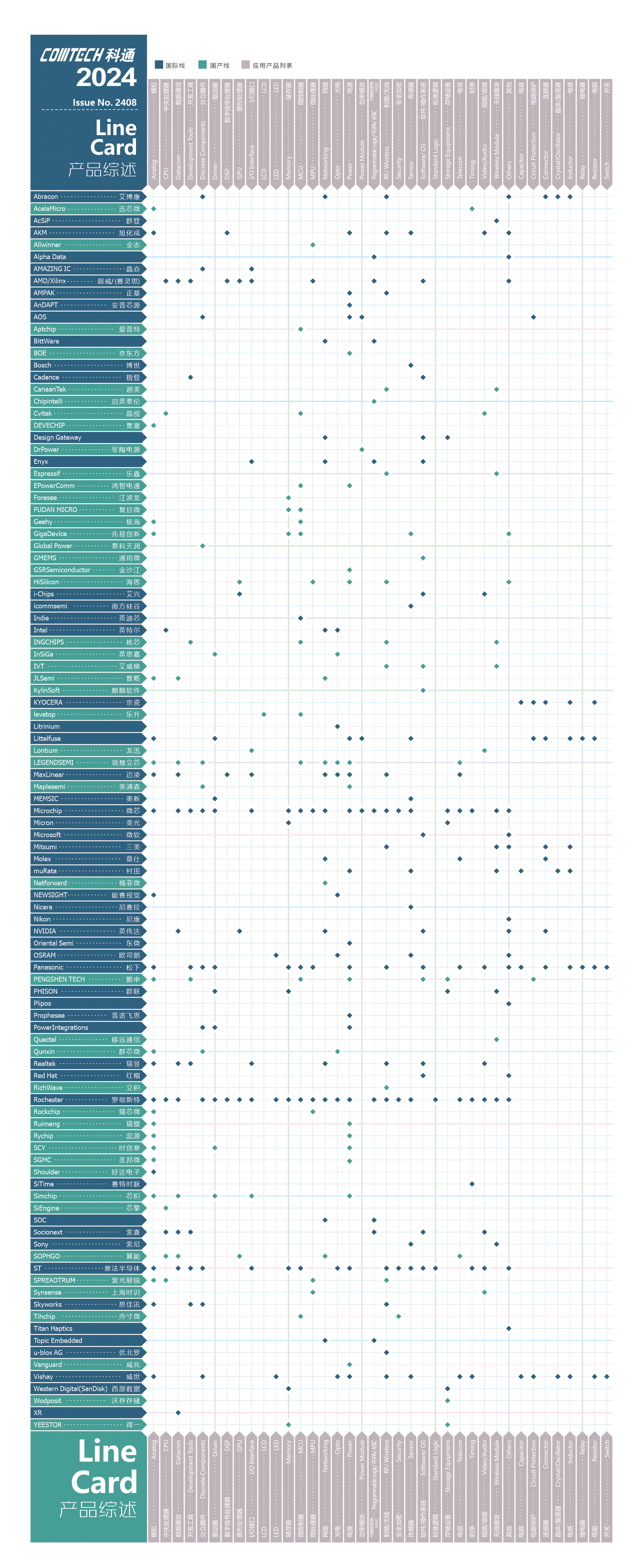This screenshot has height=1568, width=638.
Task: Select the u-blox AG 优北罗 row label
Action: pos(88,1353)
